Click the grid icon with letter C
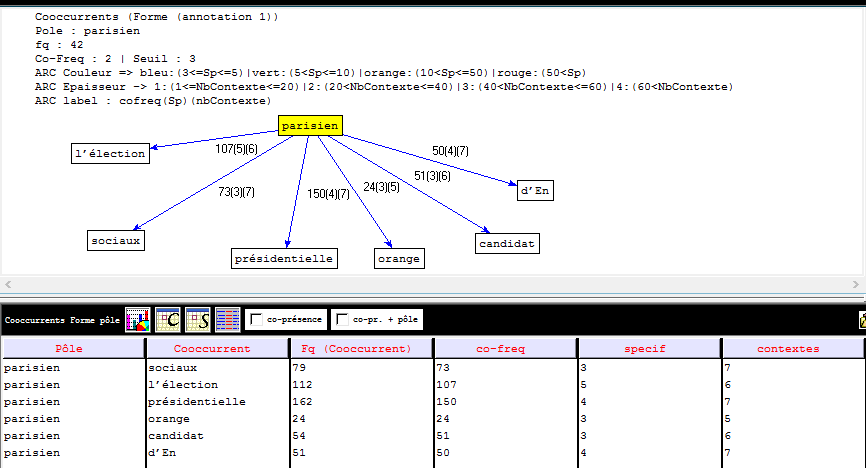866x468 pixels. [x=168, y=319]
